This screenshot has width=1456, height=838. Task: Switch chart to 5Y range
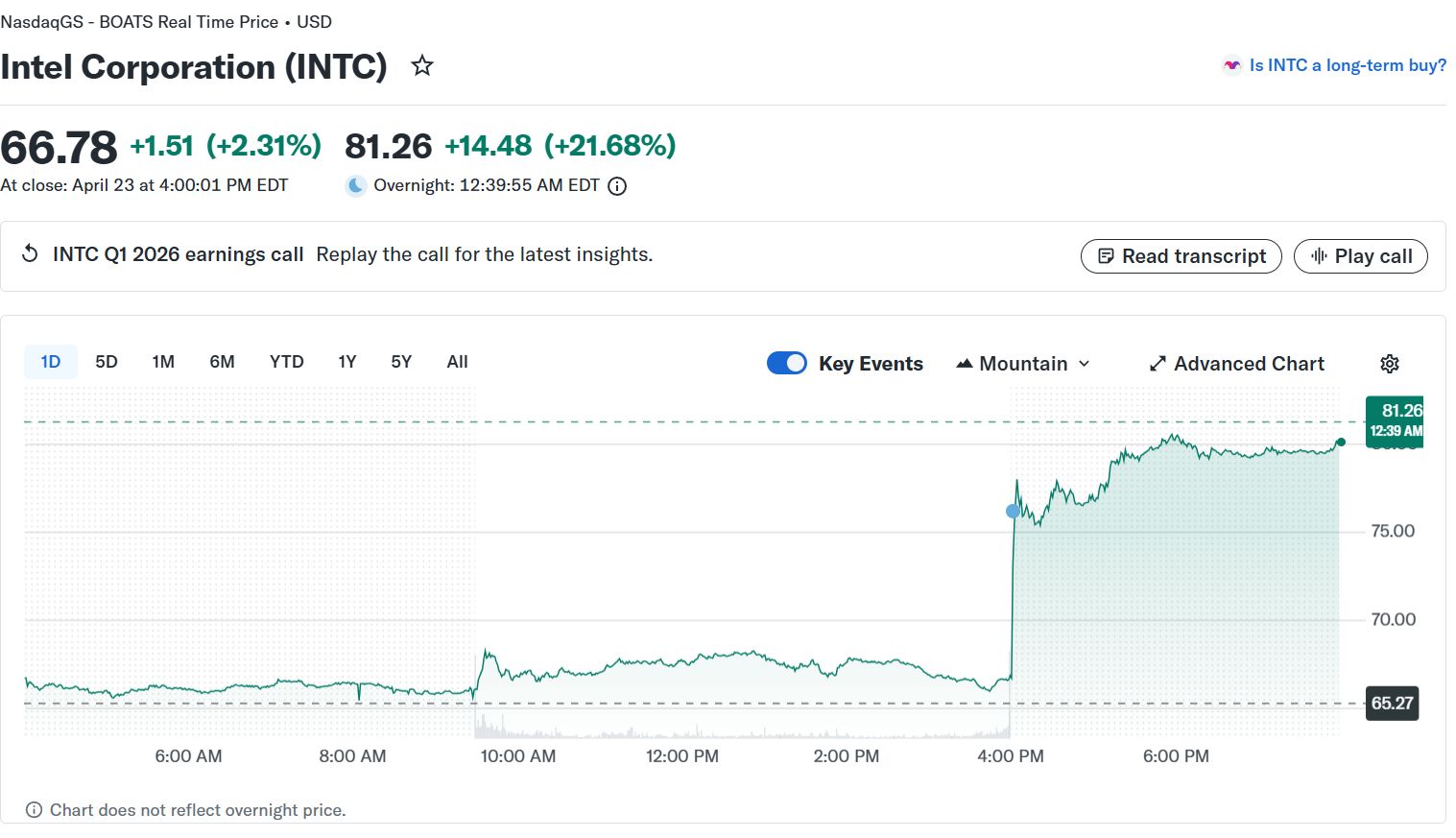coord(401,362)
